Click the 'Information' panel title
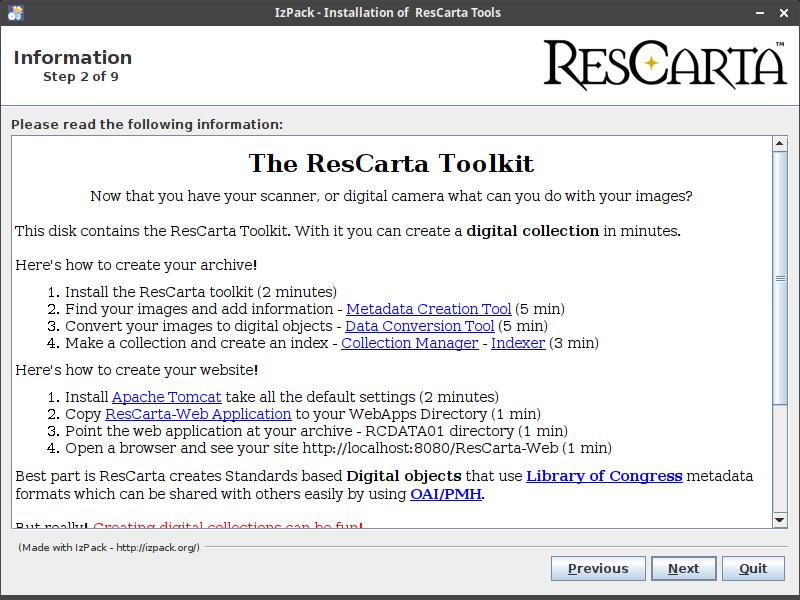 pos(72,57)
